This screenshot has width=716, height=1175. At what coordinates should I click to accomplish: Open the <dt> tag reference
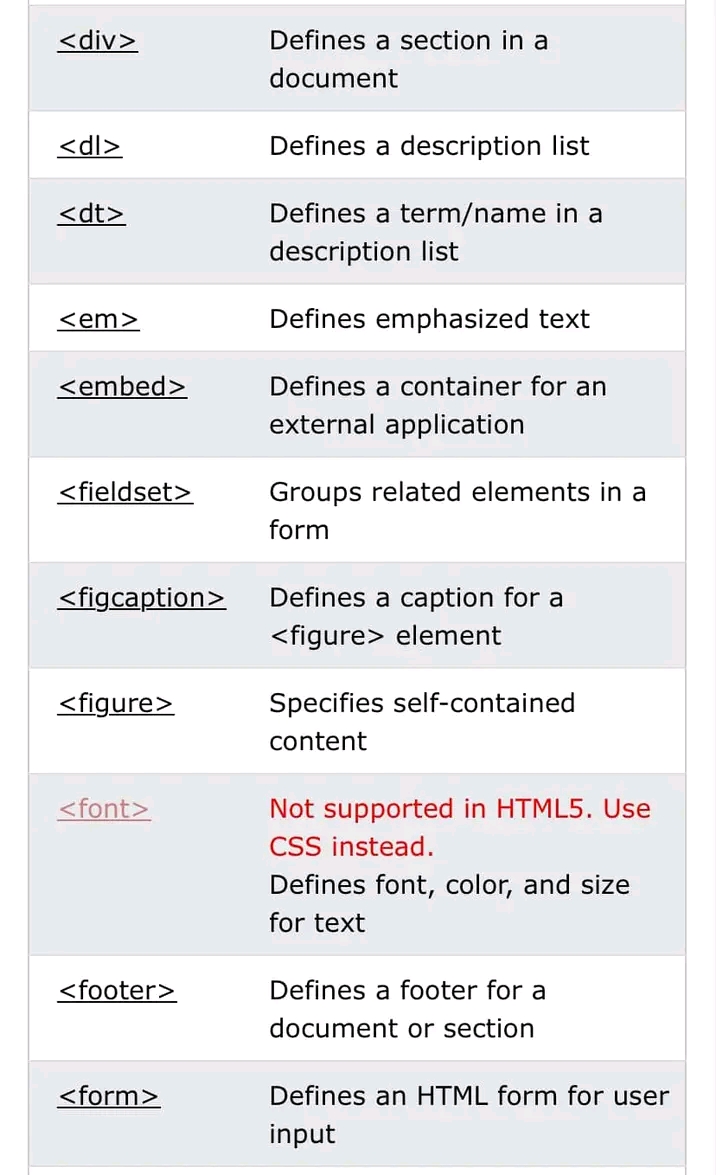[91, 214]
